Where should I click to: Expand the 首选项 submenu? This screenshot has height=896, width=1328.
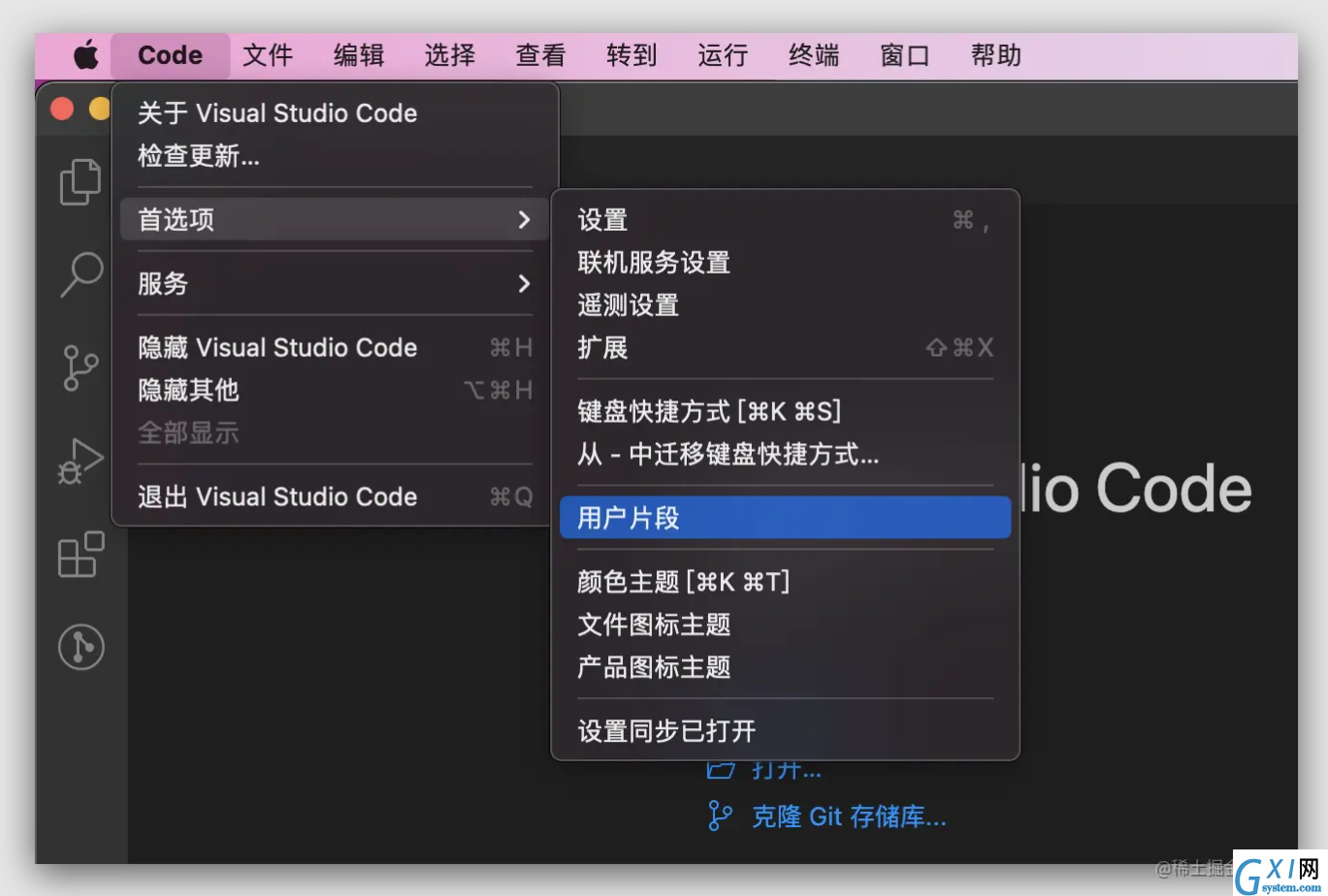(335, 219)
